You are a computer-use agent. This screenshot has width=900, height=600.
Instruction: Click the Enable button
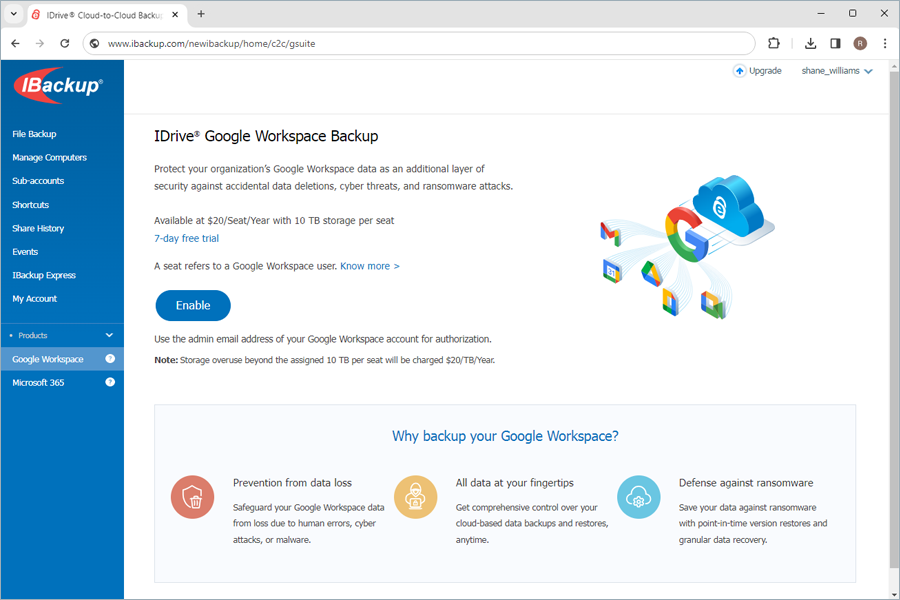(x=193, y=305)
